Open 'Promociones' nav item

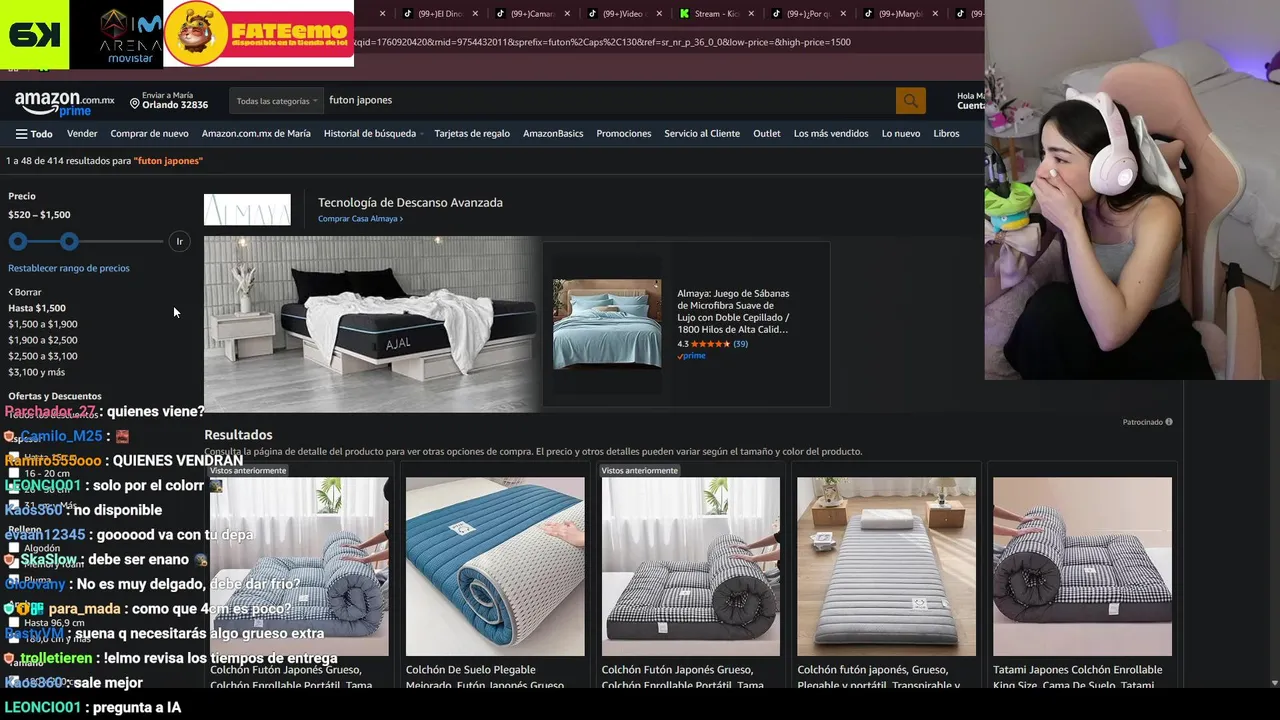click(x=624, y=134)
